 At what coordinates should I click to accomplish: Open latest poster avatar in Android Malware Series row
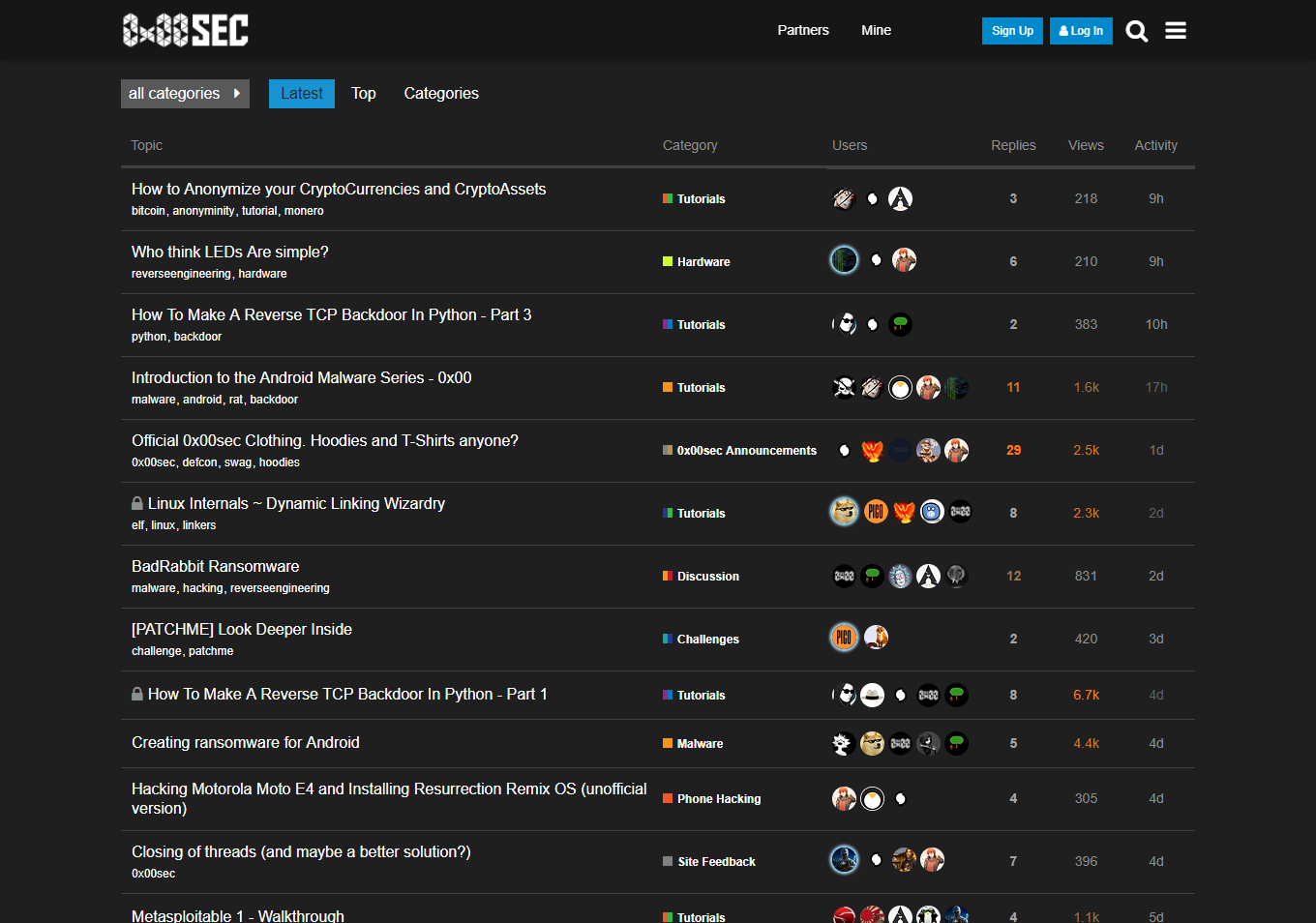coord(957,387)
